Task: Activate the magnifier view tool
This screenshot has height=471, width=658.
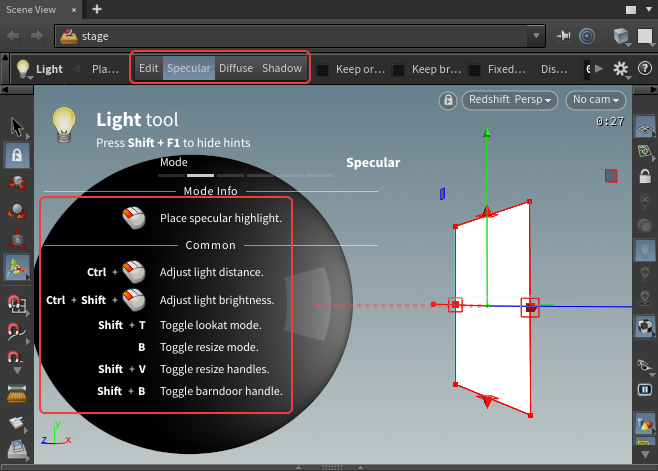Action: 17,211
